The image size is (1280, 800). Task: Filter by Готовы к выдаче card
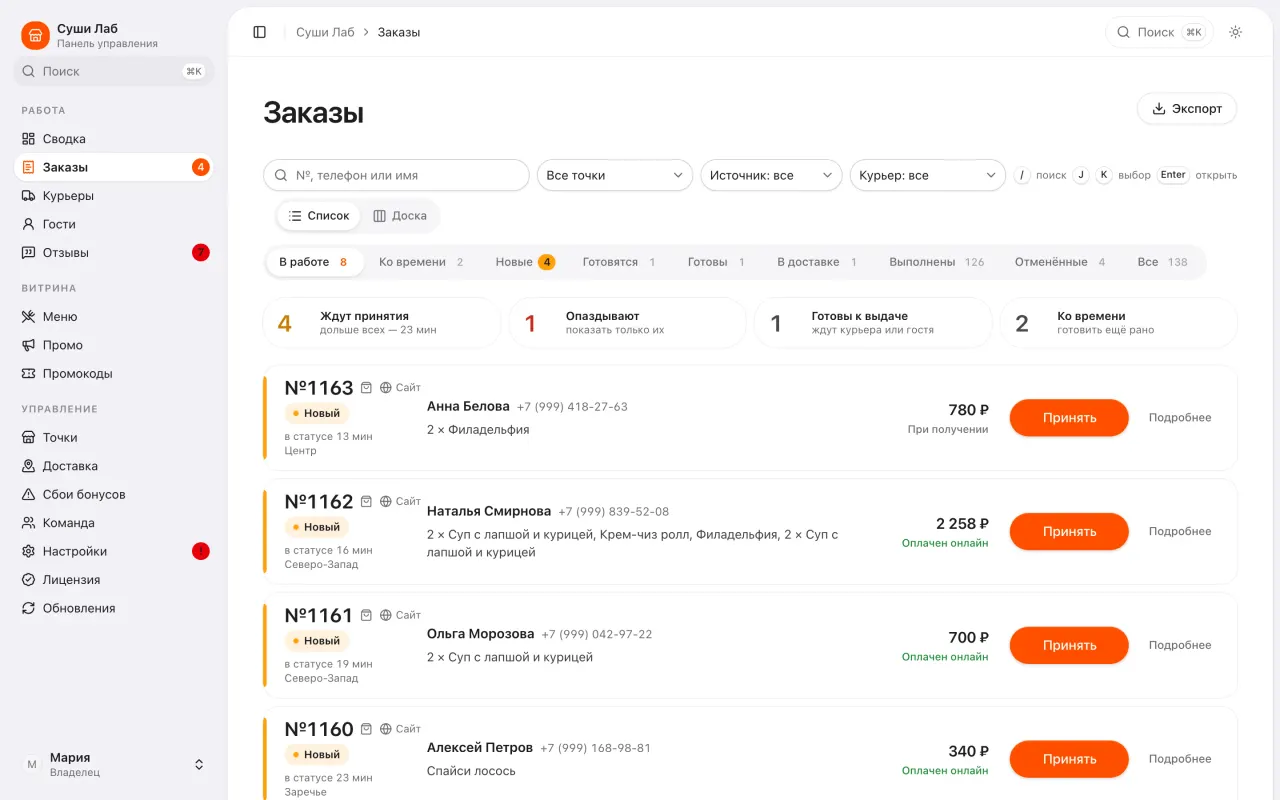pos(873,323)
